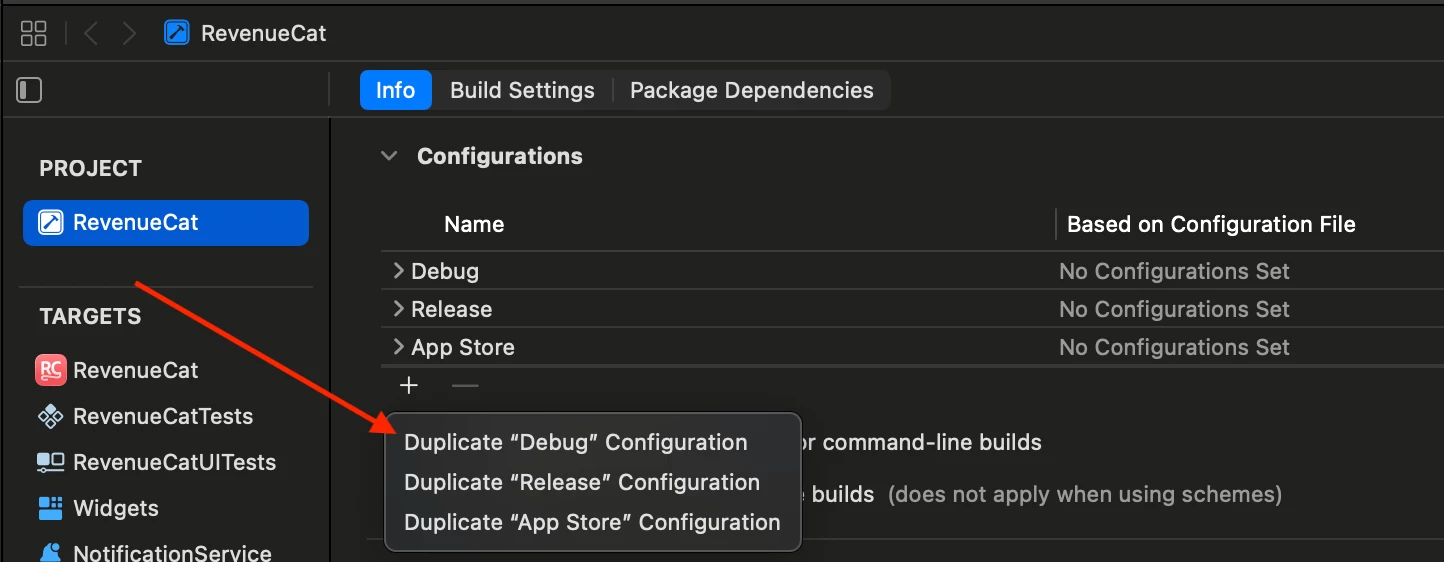Open the Package Dependencies tab

pos(751,90)
